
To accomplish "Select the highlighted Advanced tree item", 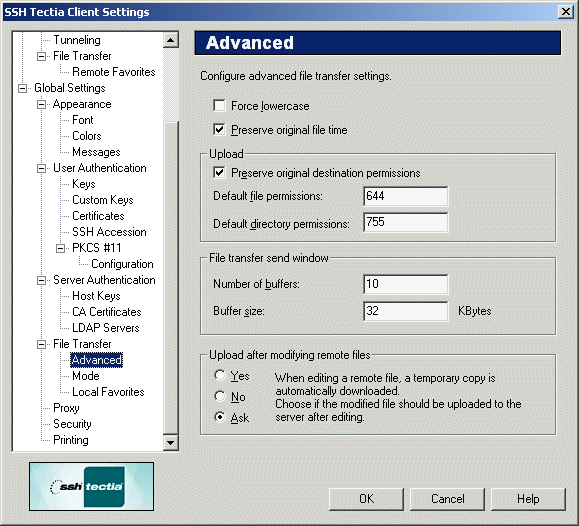I will click(96, 360).
